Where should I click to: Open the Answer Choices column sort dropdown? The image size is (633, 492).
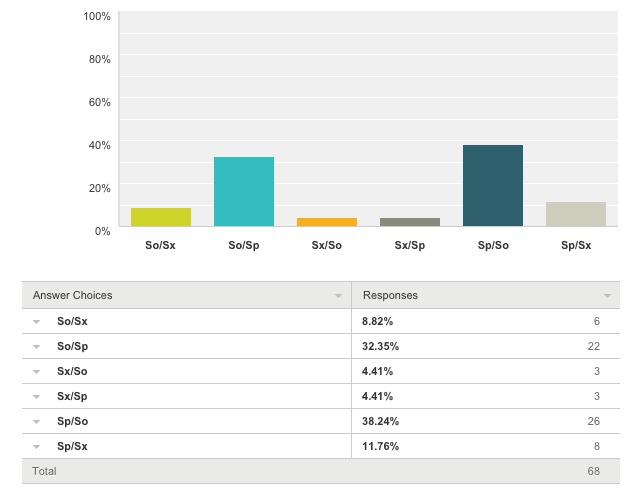[338, 297]
